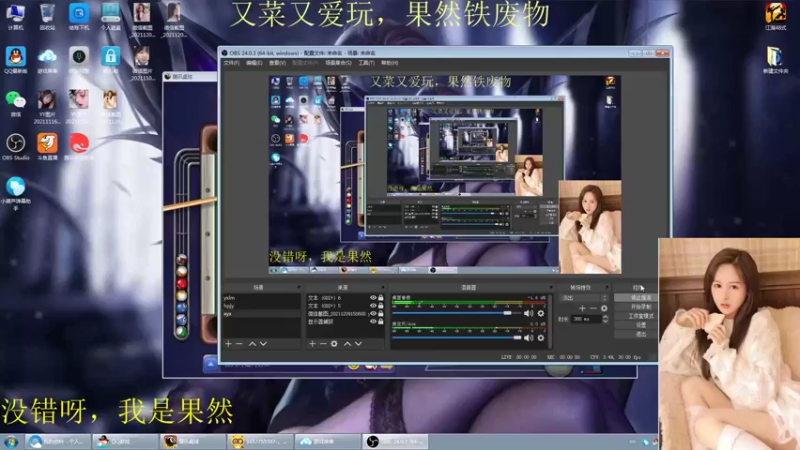The image size is (800, 450).
Task: Open the orange Douyu streaming desktop icon
Action: [47, 145]
